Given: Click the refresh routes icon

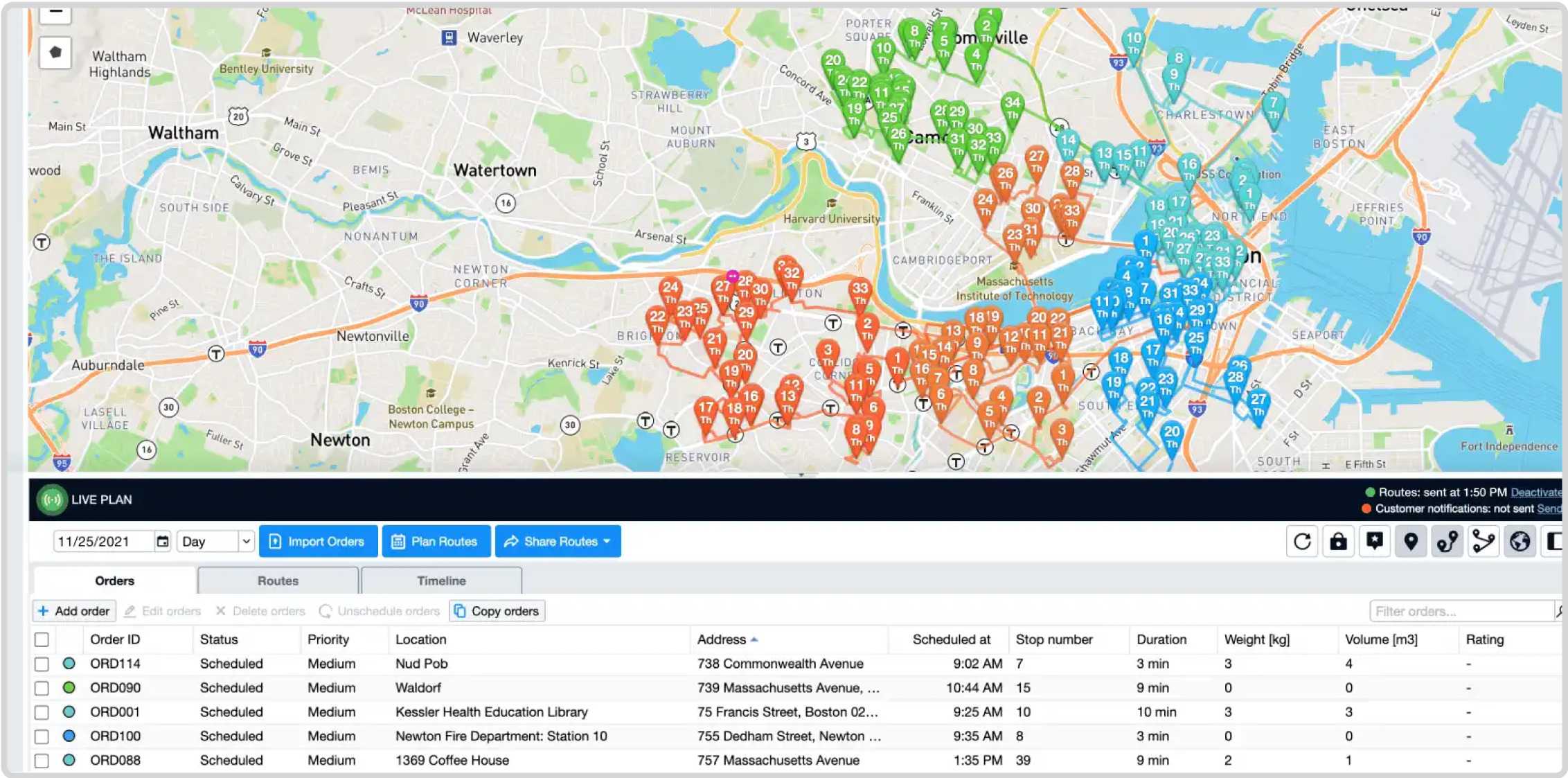Looking at the screenshot, I should pyautogui.click(x=1303, y=541).
